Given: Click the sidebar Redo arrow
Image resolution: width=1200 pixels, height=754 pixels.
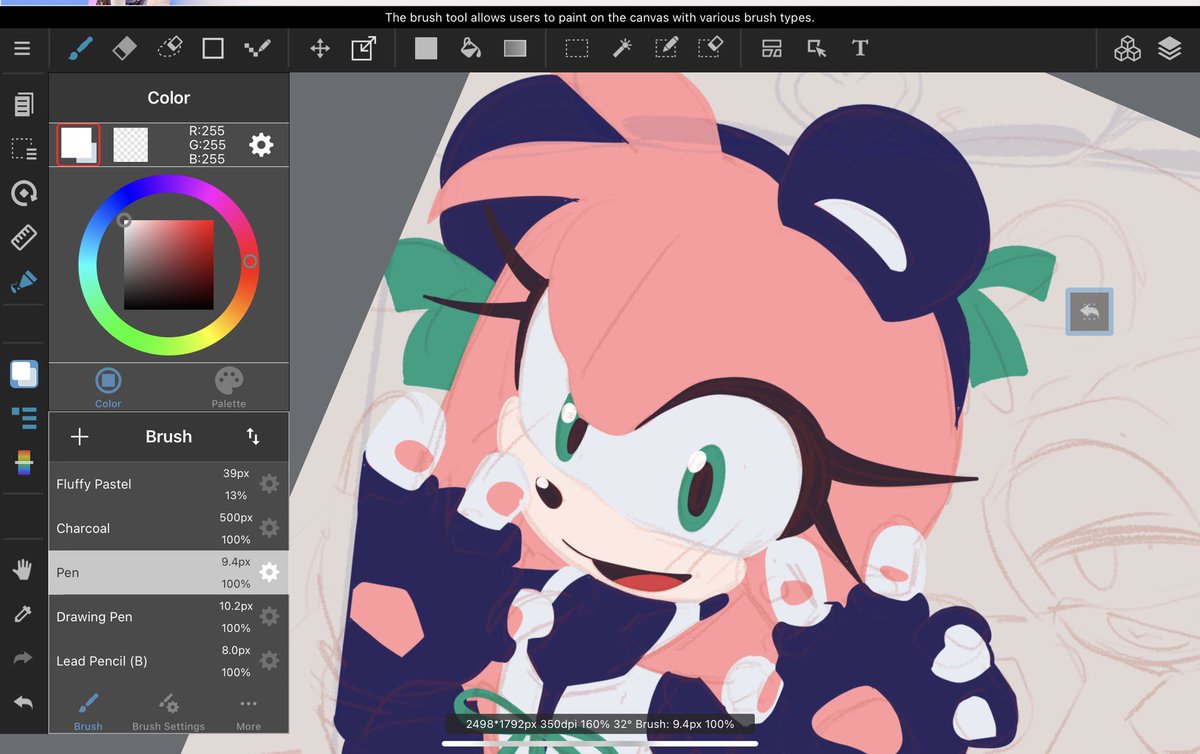Looking at the screenshot, I should (22, 658).
